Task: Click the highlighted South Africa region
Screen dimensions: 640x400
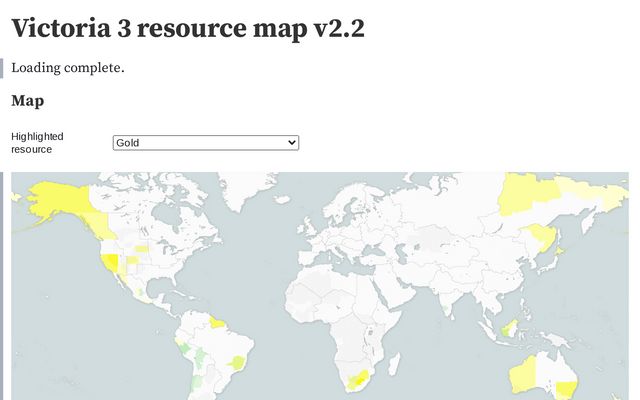Action: click(x=357, y=381)
